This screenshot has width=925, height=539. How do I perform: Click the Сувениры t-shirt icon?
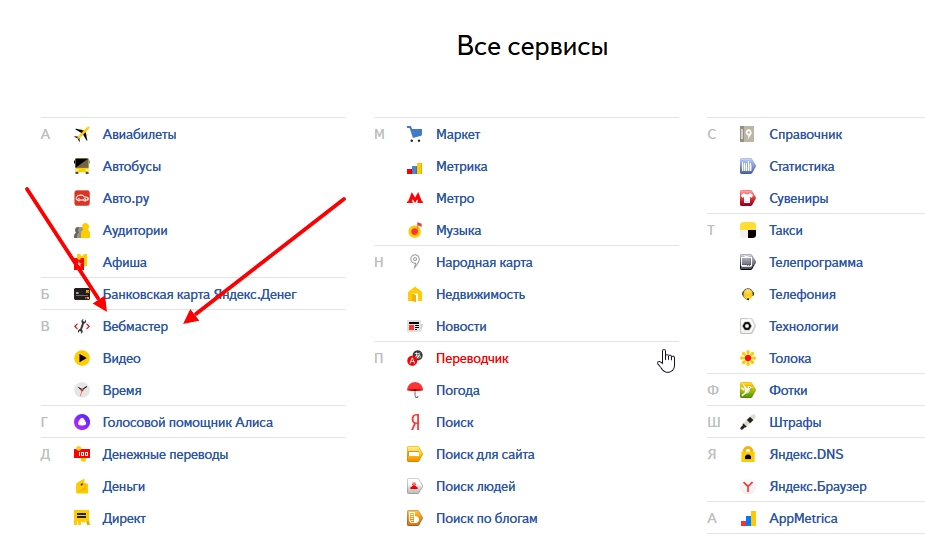[x=747, y=198]
